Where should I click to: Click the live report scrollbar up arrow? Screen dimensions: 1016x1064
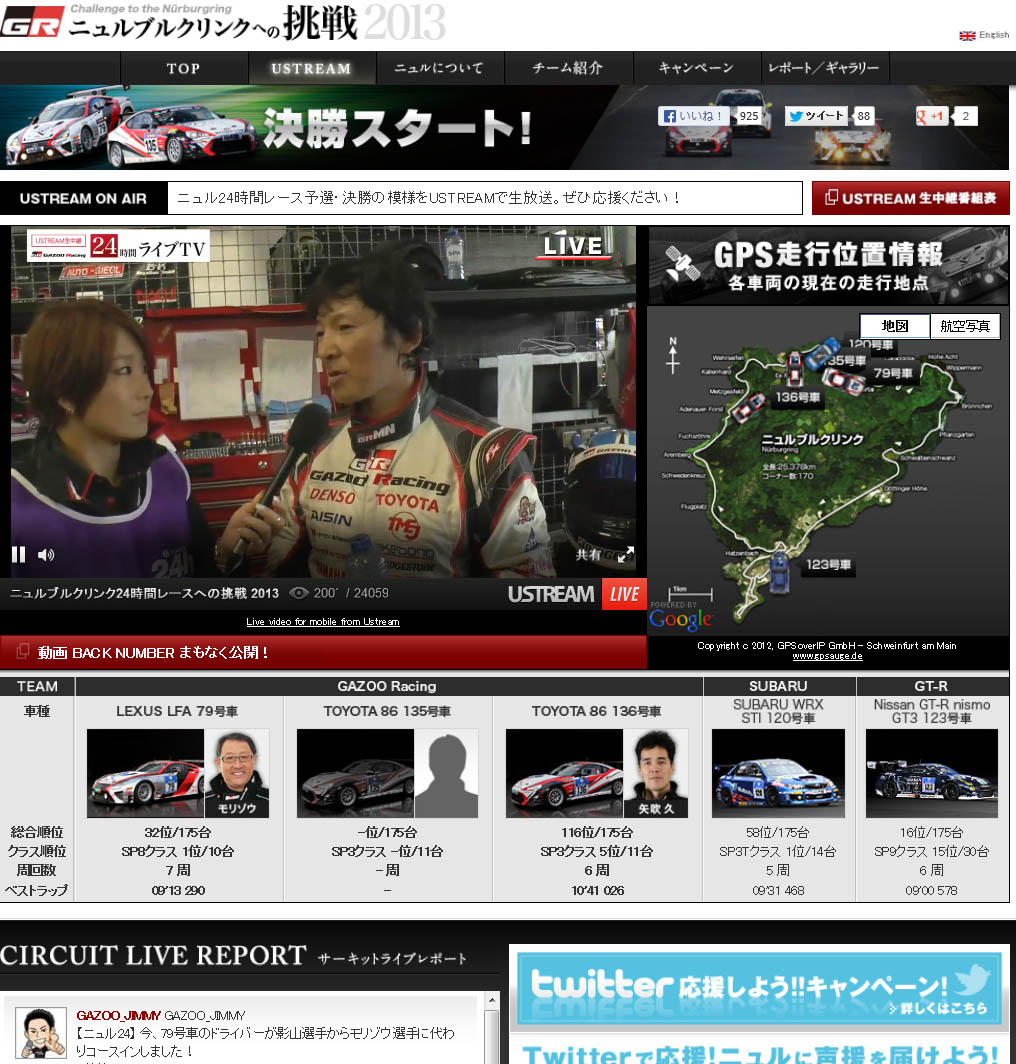pyautogui.click(x=492, y=1000)
